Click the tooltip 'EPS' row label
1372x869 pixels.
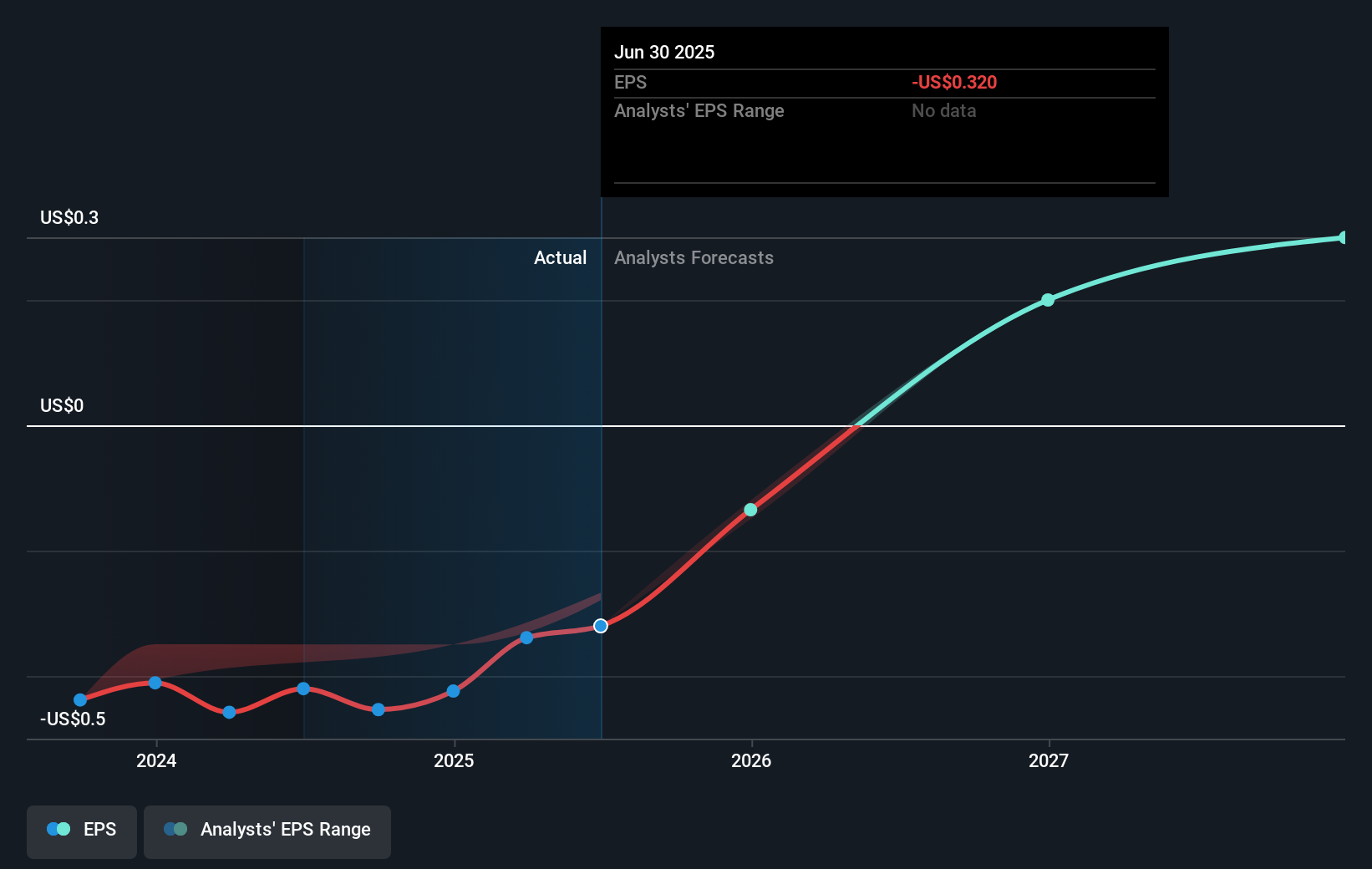pyautogui.click(x=630, y=82)
